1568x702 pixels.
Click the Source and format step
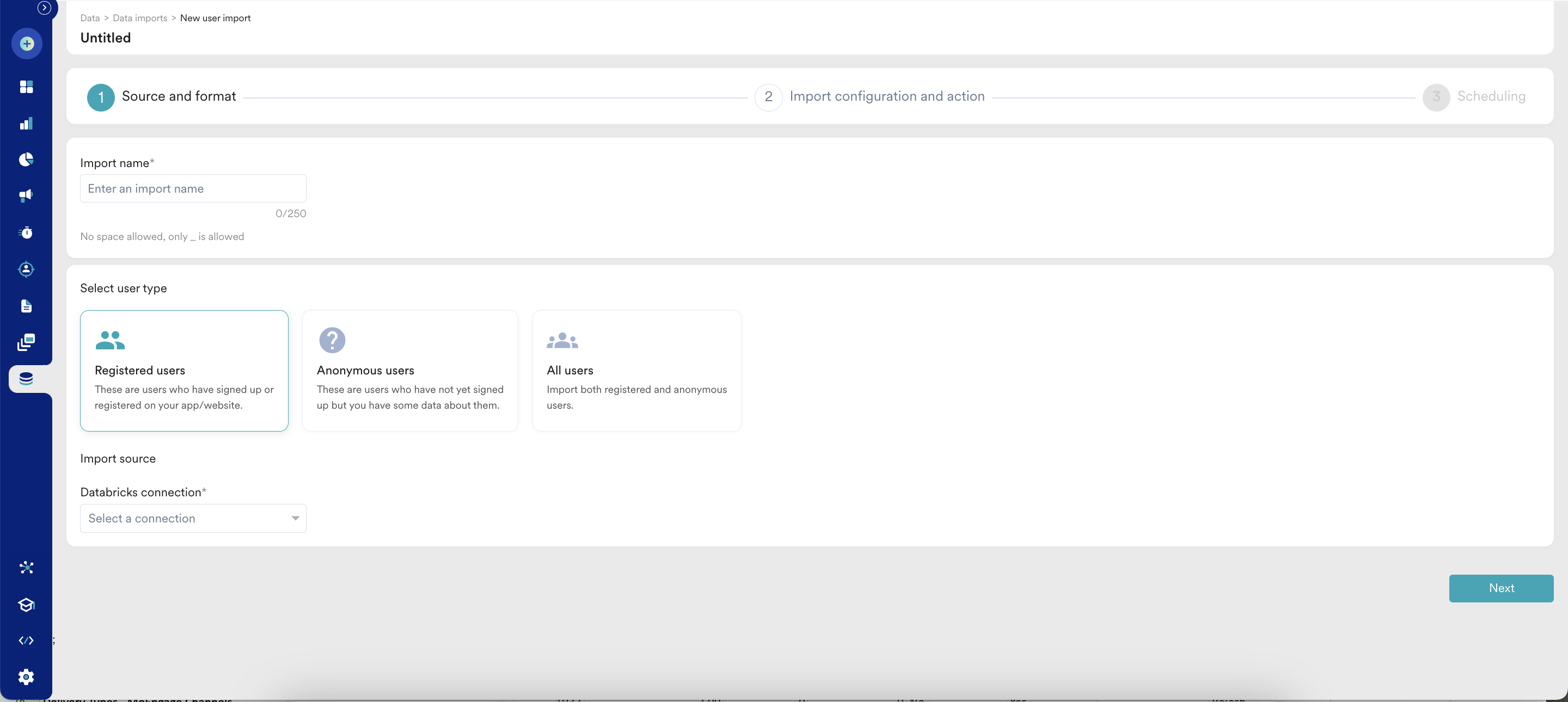179,96
